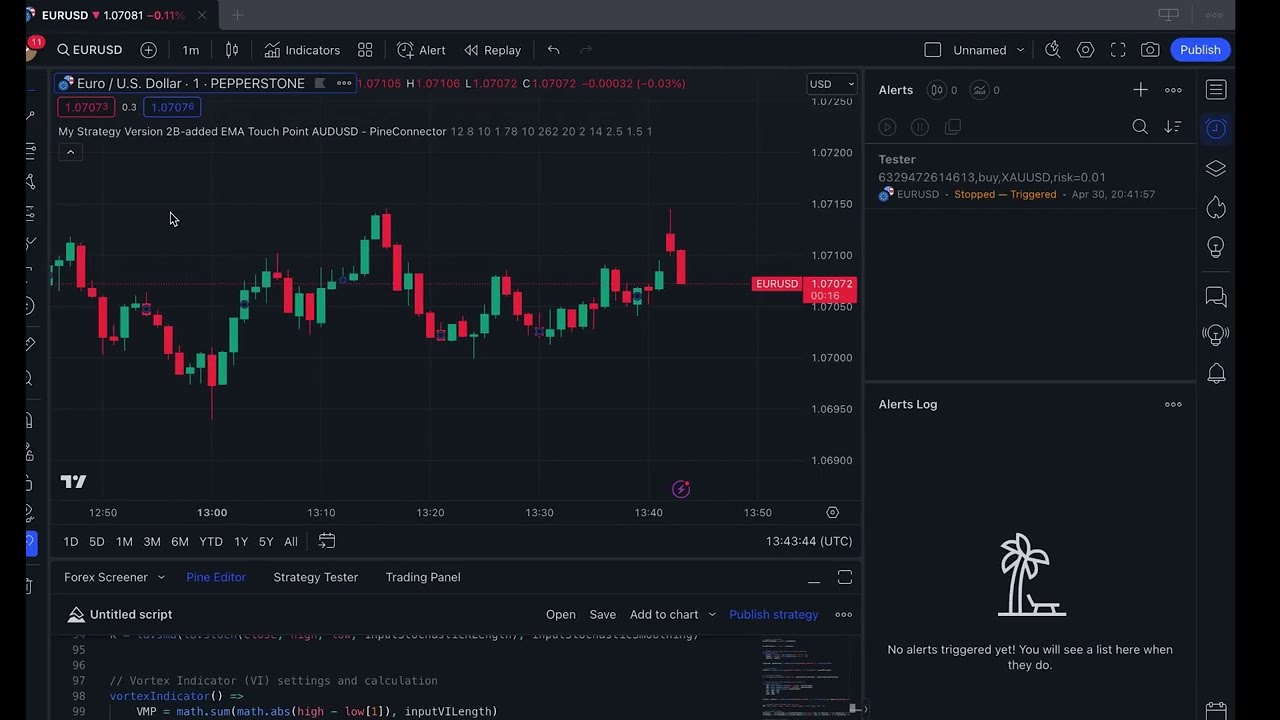The height and width of the screenshot is (720, 1280).
Task: Start bar Replay mode
Action: (492, 50)
